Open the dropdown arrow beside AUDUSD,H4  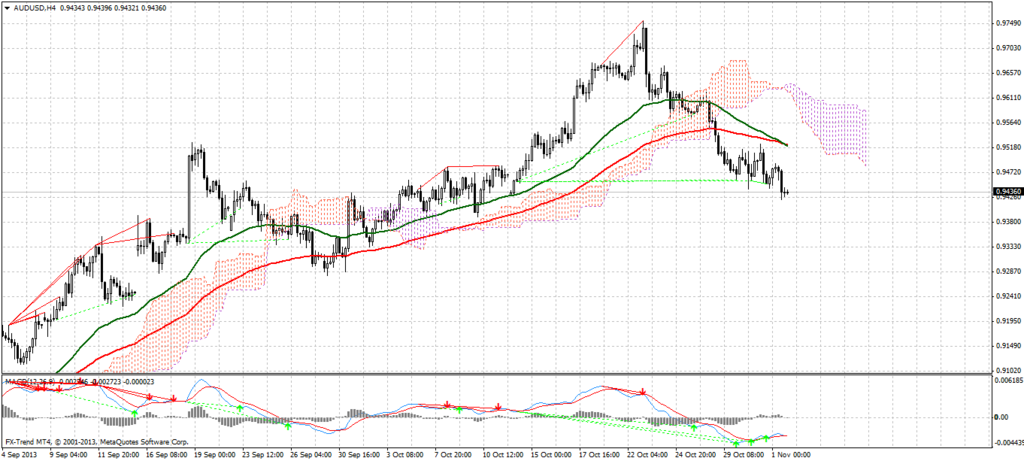pos(7,8)
